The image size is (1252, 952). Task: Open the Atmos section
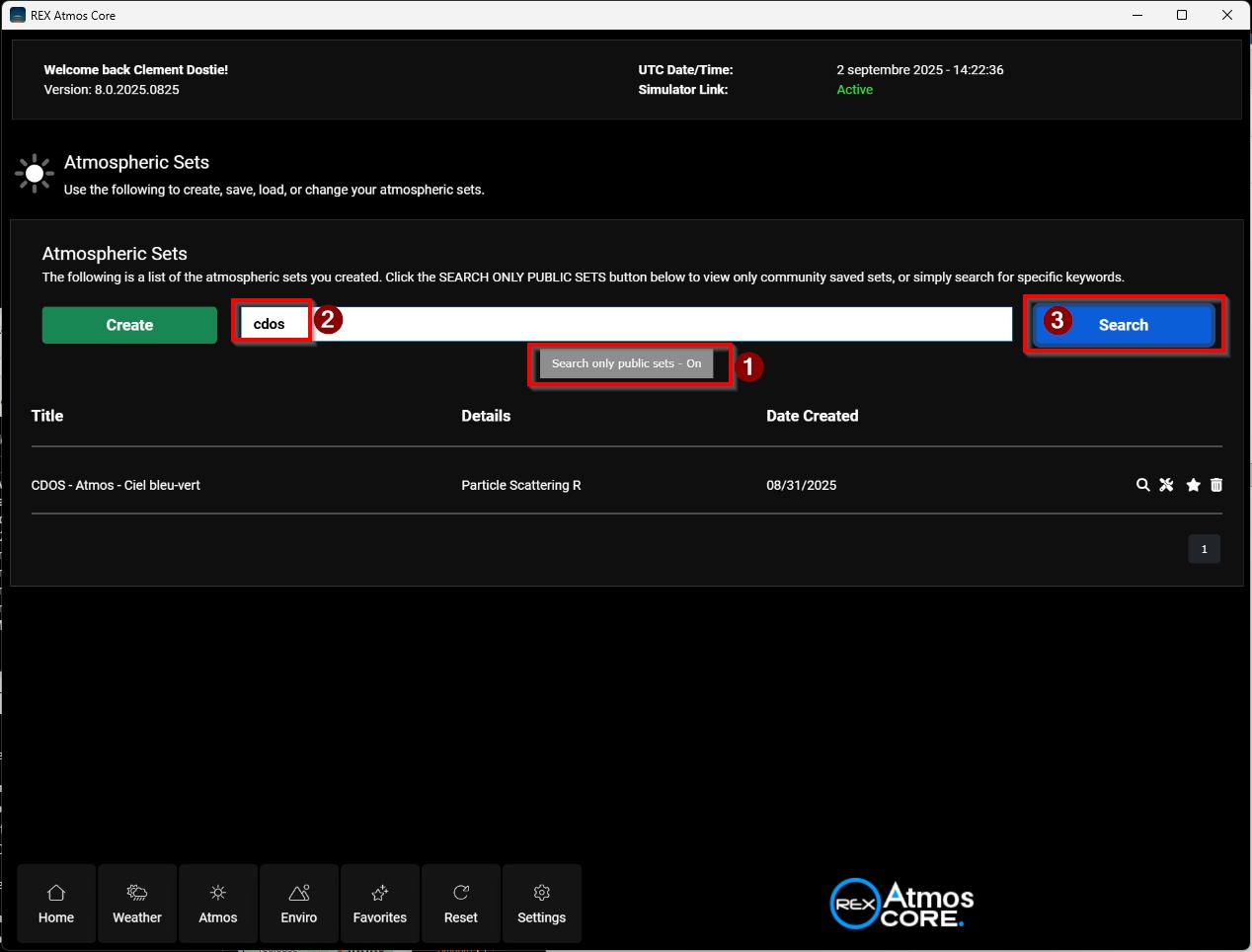coord(218,904)
